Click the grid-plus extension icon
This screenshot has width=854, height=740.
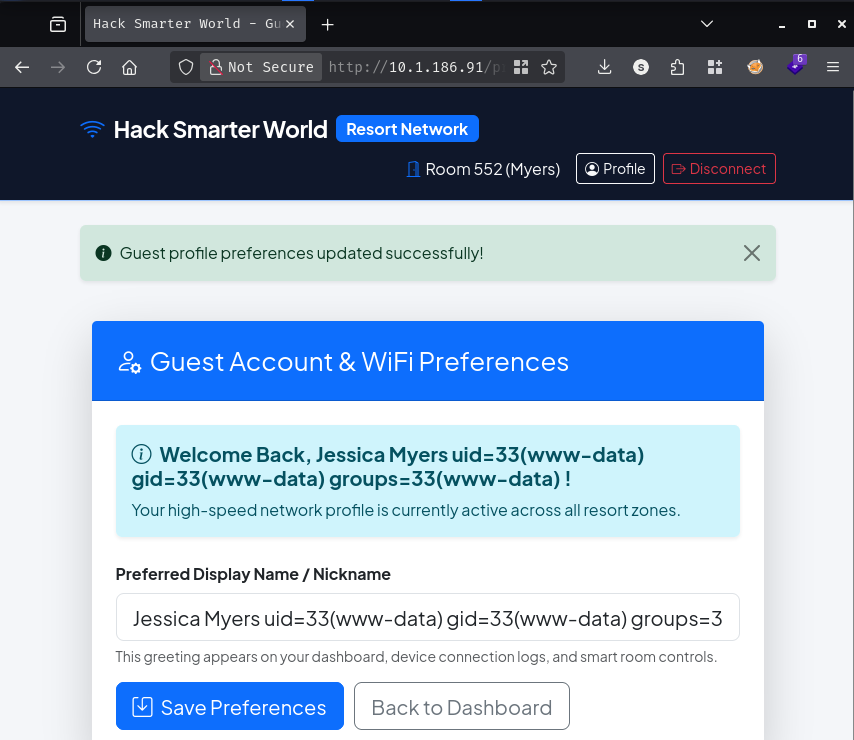coord(715,67)
